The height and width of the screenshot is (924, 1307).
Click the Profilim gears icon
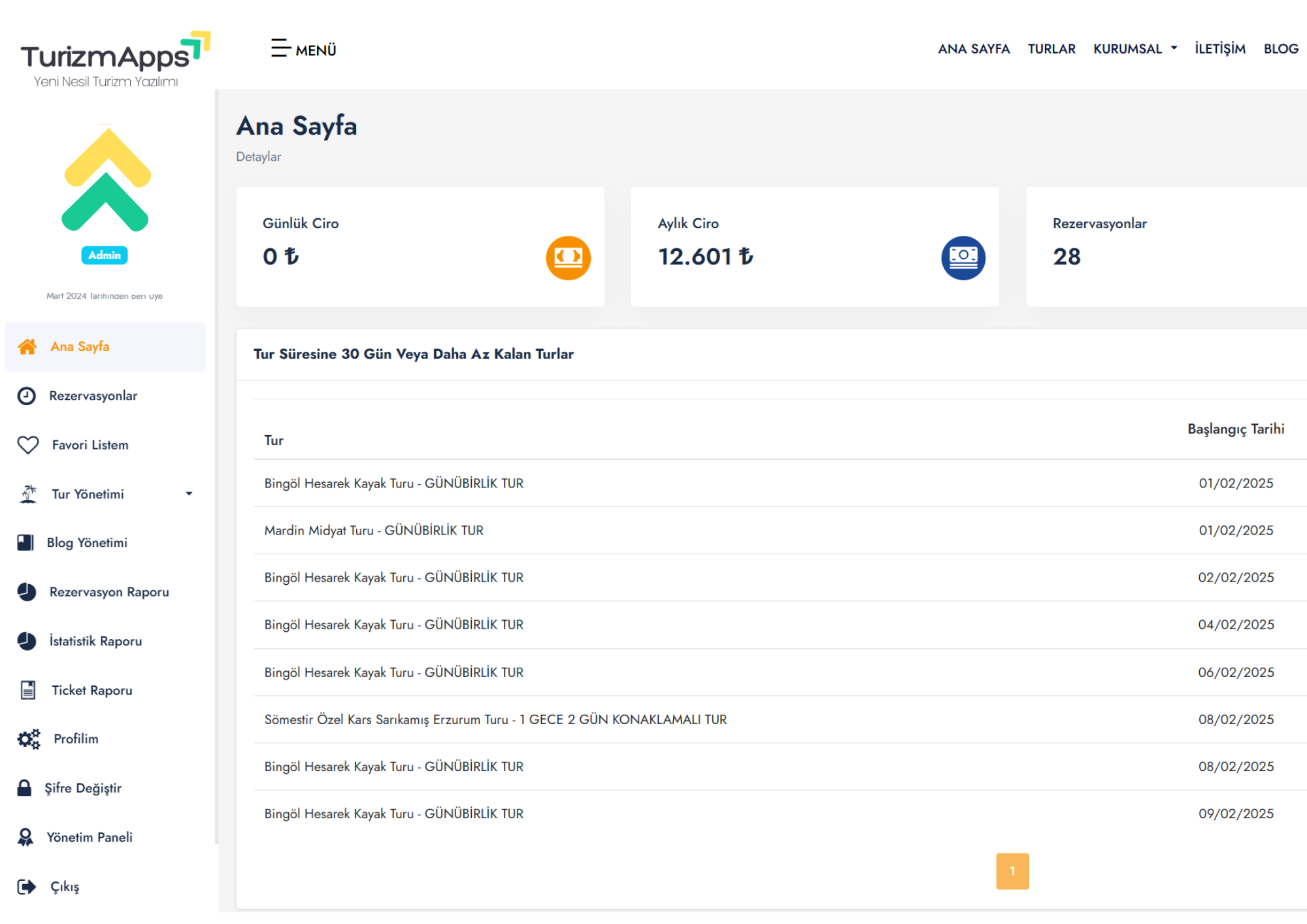point(28,739)
